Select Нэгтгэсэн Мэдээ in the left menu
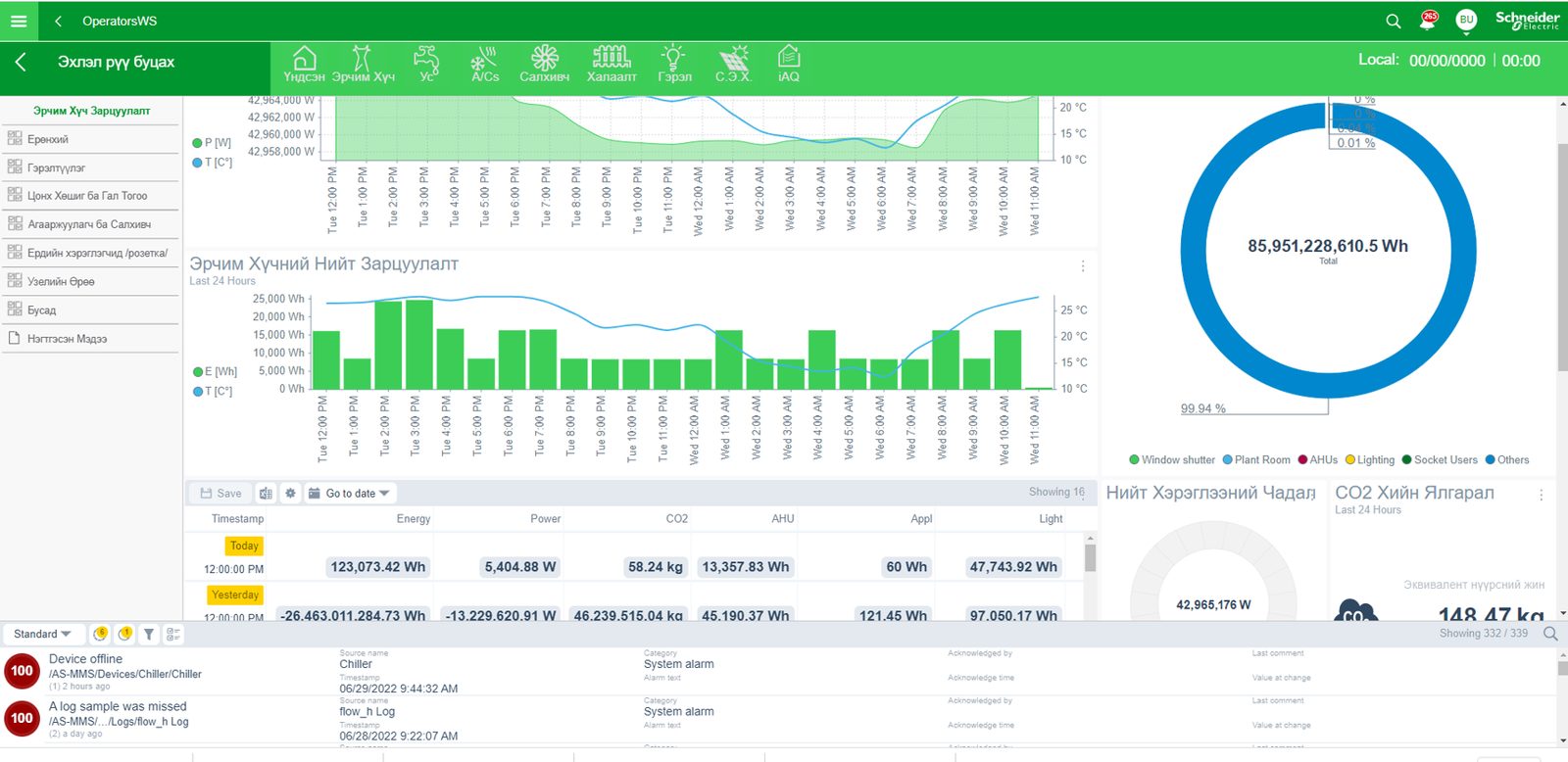Viewport: 1568px width, 762px height. click(90, 339)
